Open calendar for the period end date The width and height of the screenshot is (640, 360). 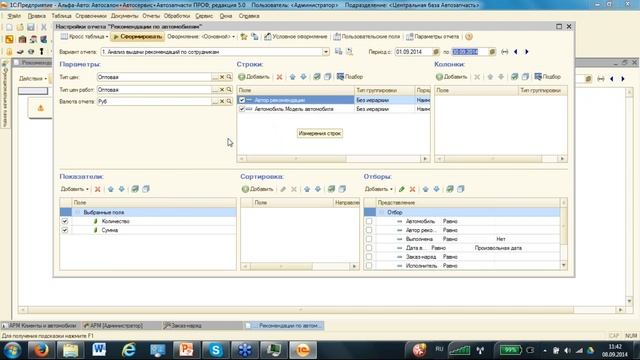(x=492, y=52)
